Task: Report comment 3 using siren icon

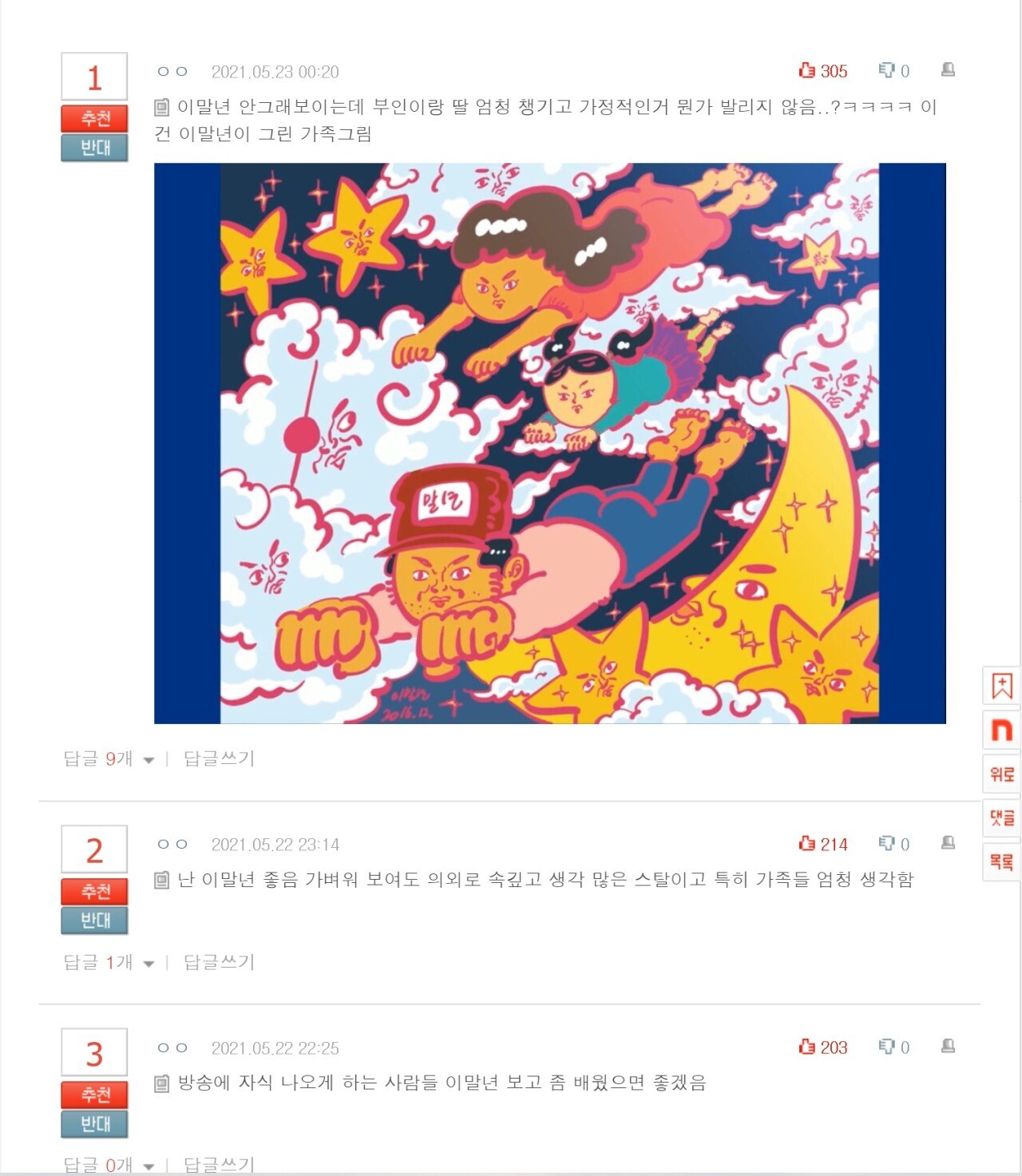Action: coord(948,1046)
